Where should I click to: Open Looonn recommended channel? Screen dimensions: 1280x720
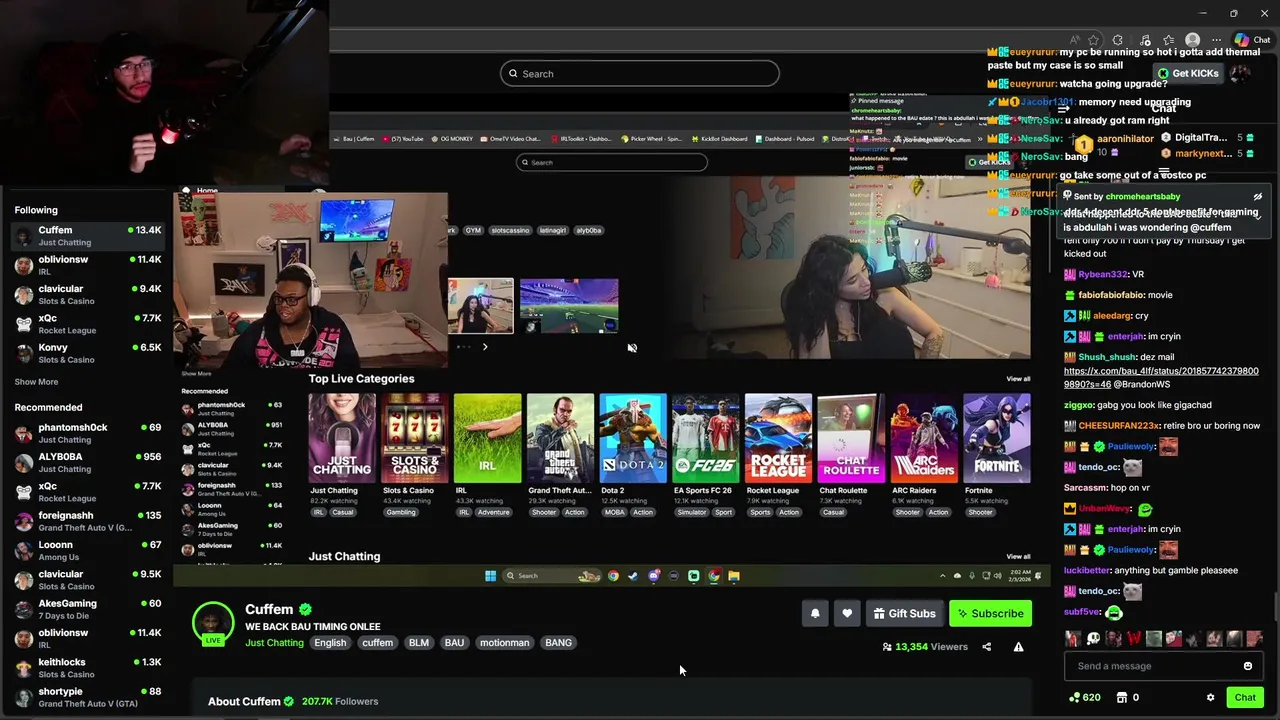point(87,551)
